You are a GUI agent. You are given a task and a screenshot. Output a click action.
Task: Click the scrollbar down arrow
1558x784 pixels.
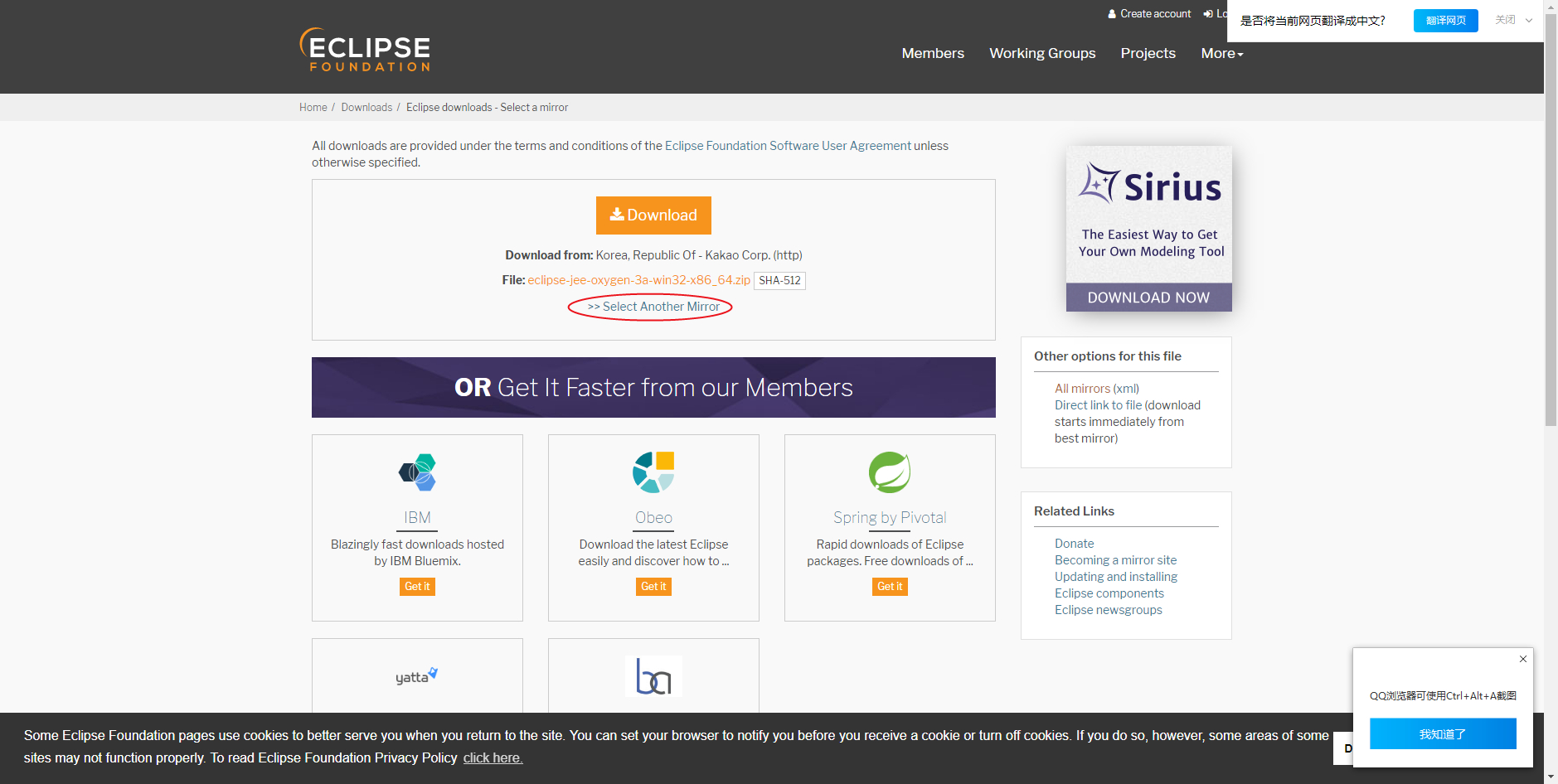(1551, 777)
